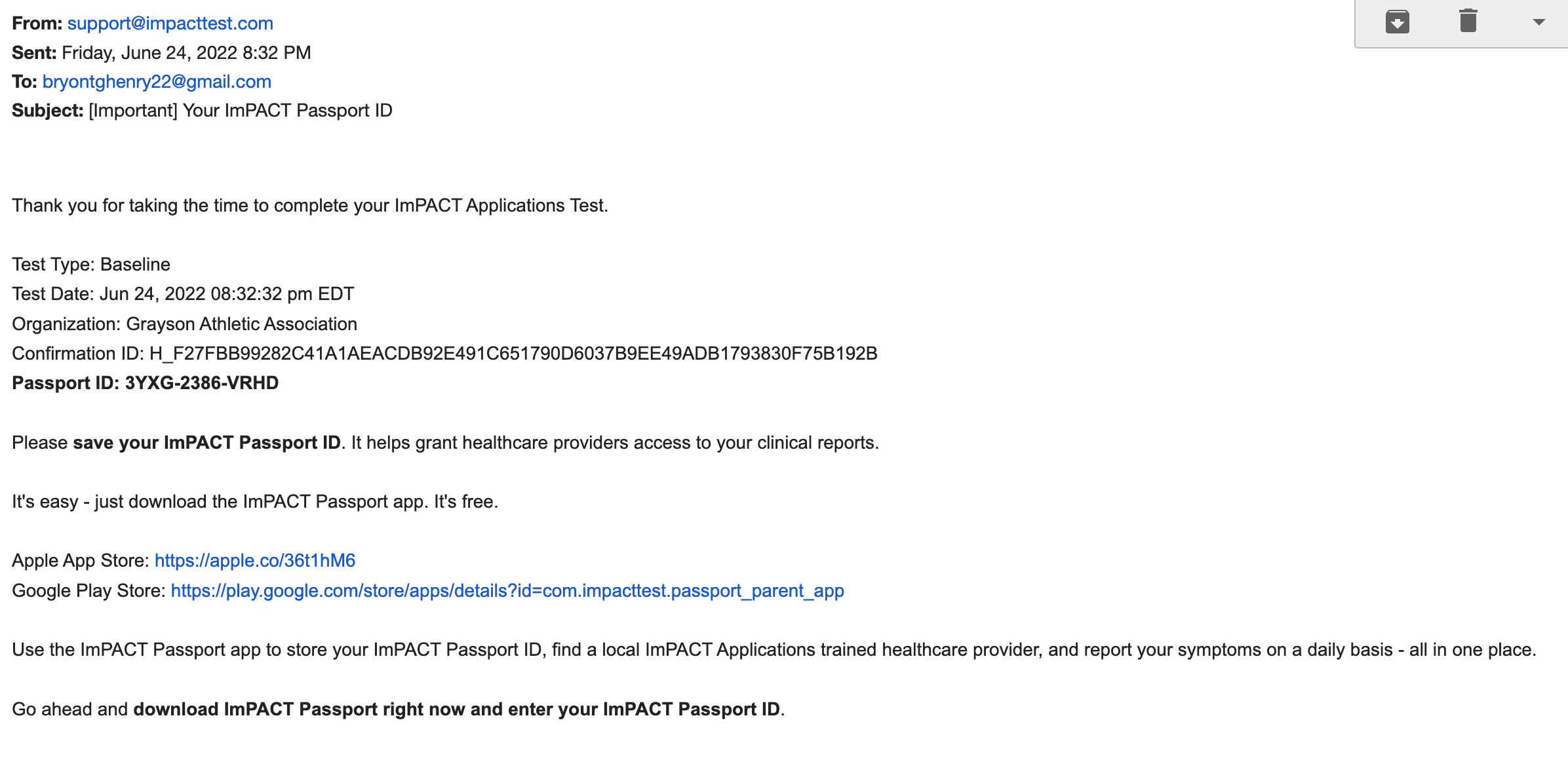Click the It's easy - just download sentence

255,501
